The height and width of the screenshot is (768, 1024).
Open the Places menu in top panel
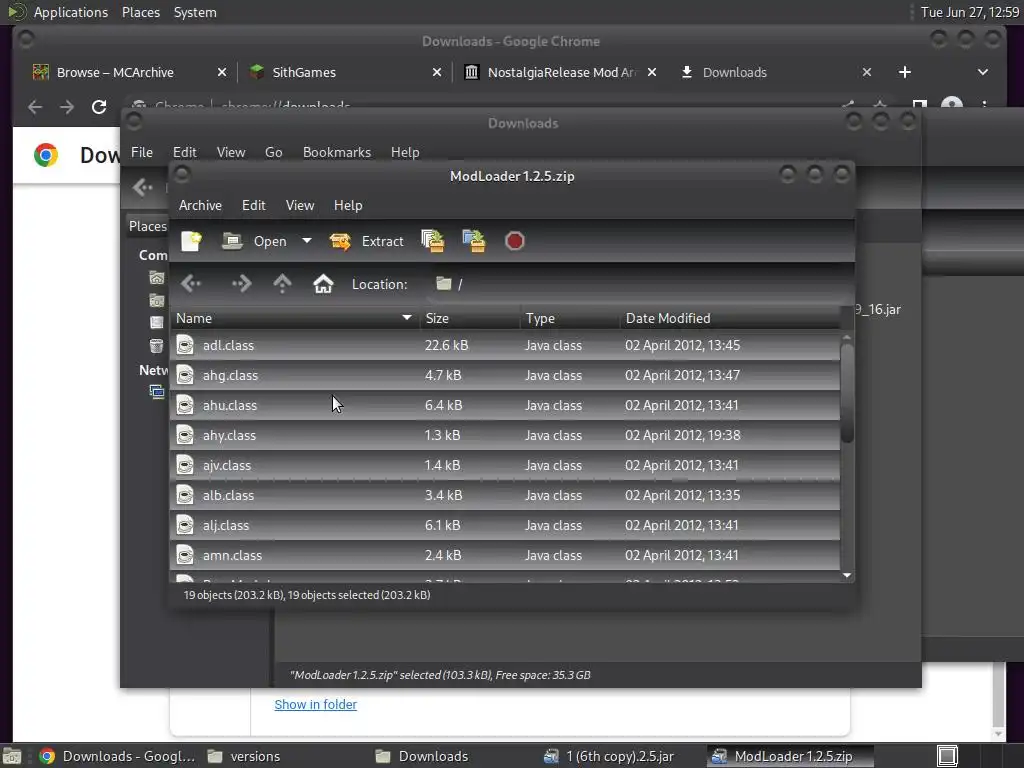[141, 12]
